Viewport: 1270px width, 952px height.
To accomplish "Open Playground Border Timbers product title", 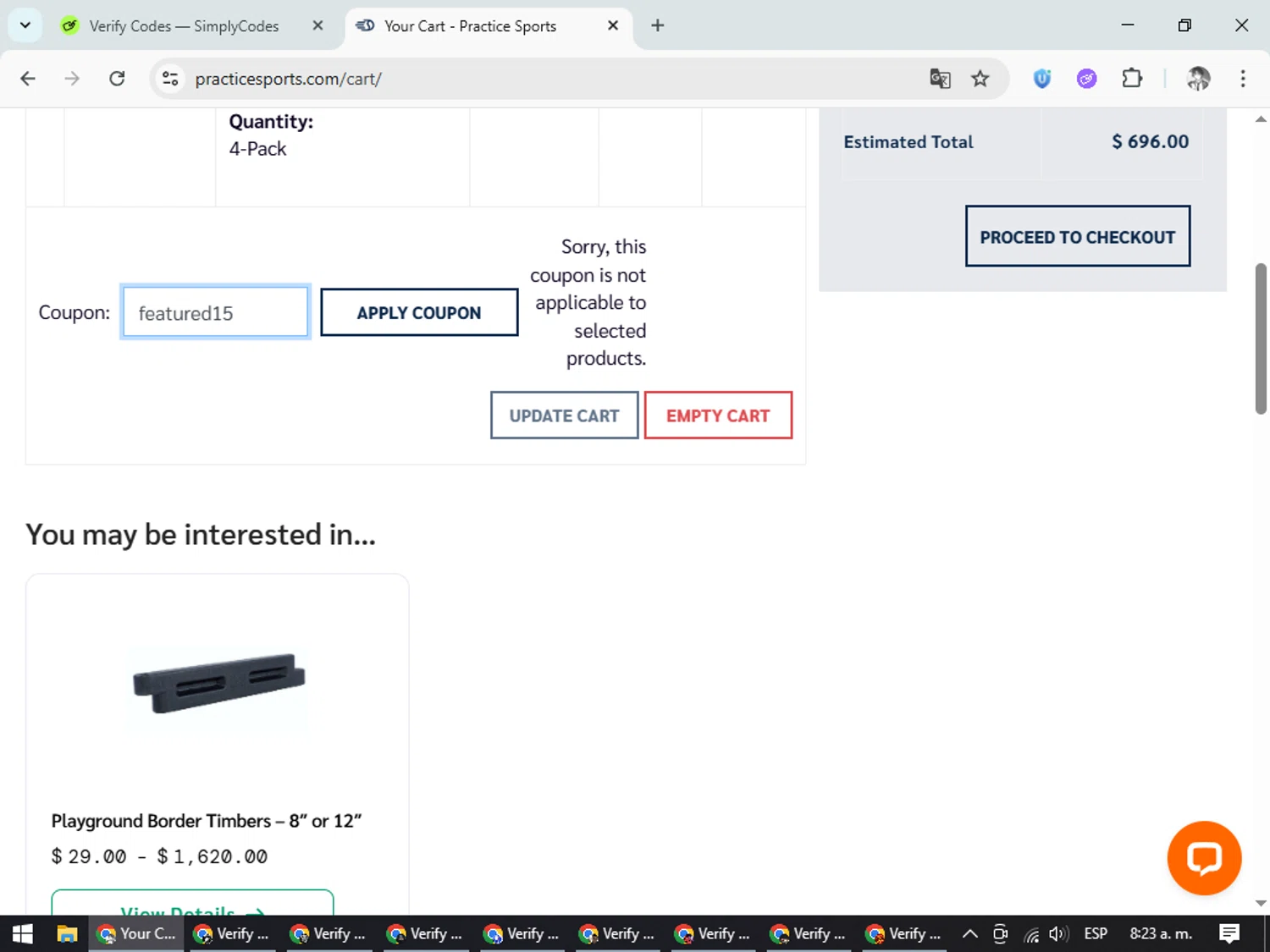I will pyautogui.click(x=207, y=821).
